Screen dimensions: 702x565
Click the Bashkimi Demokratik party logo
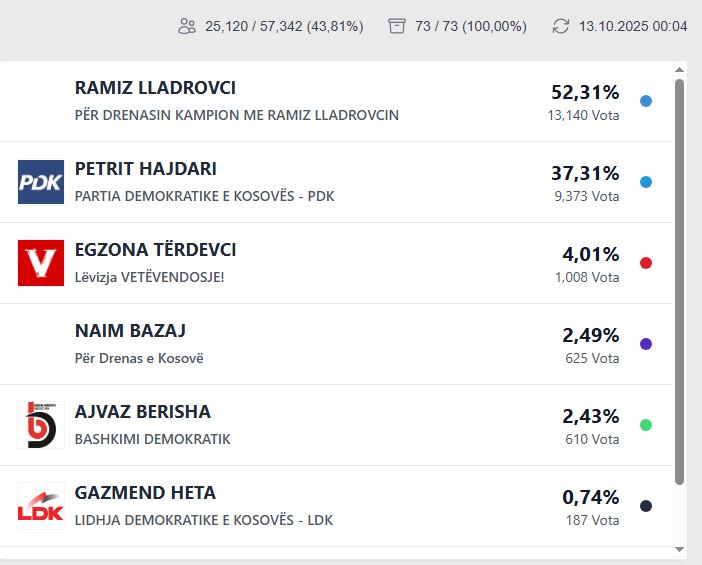coord(41,425)
